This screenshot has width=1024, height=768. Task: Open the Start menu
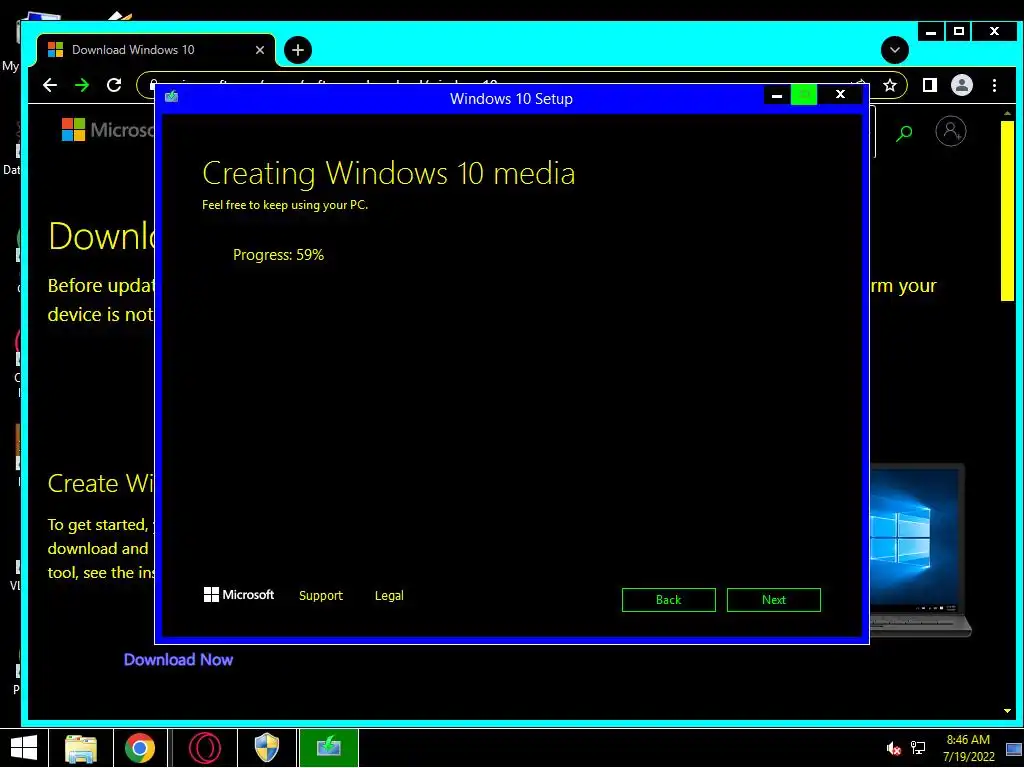(24, 748)
